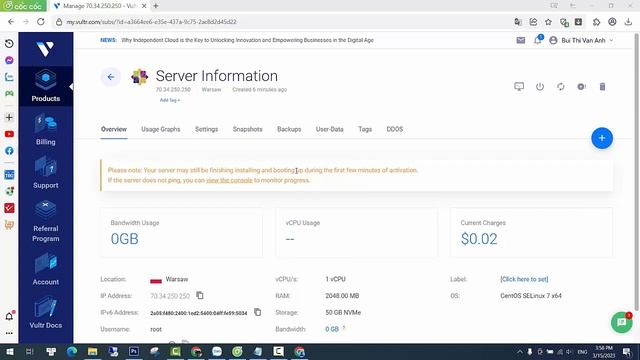Open the Vultr notifications bell
This screenshot has height=360, width=640.
[x=538, y=40]
